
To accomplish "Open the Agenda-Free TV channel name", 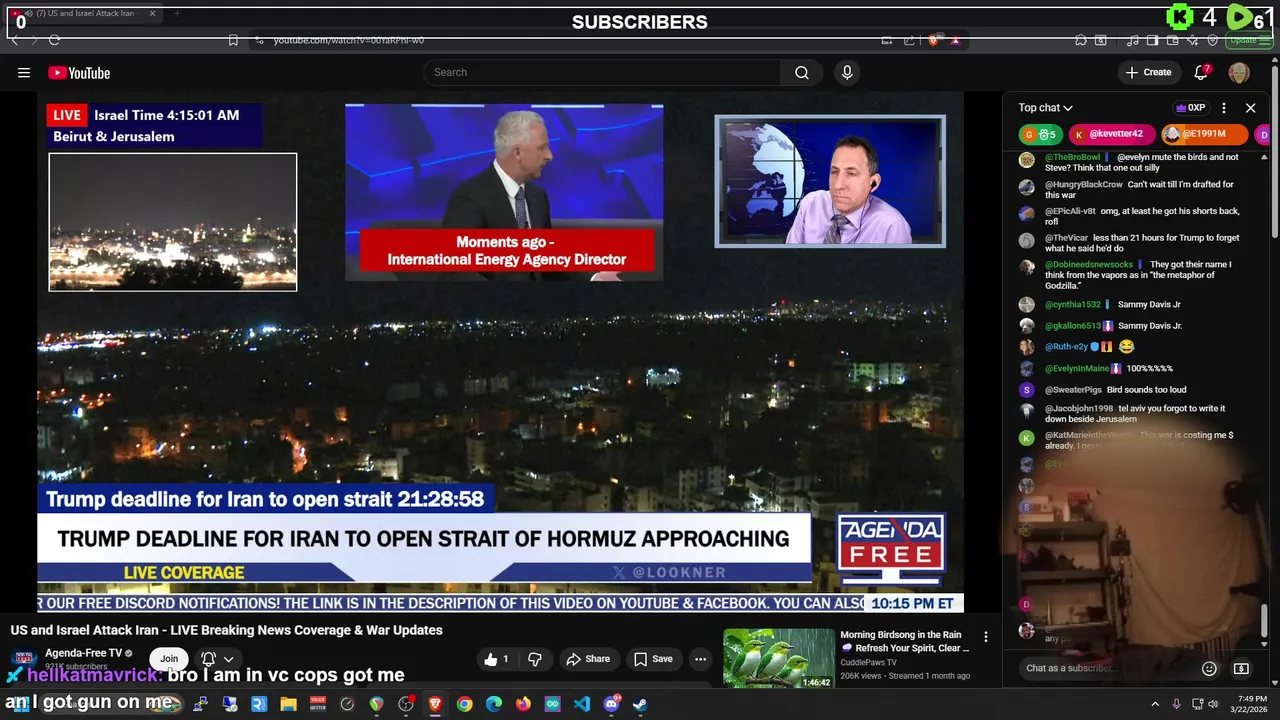I will coord(83,653).
